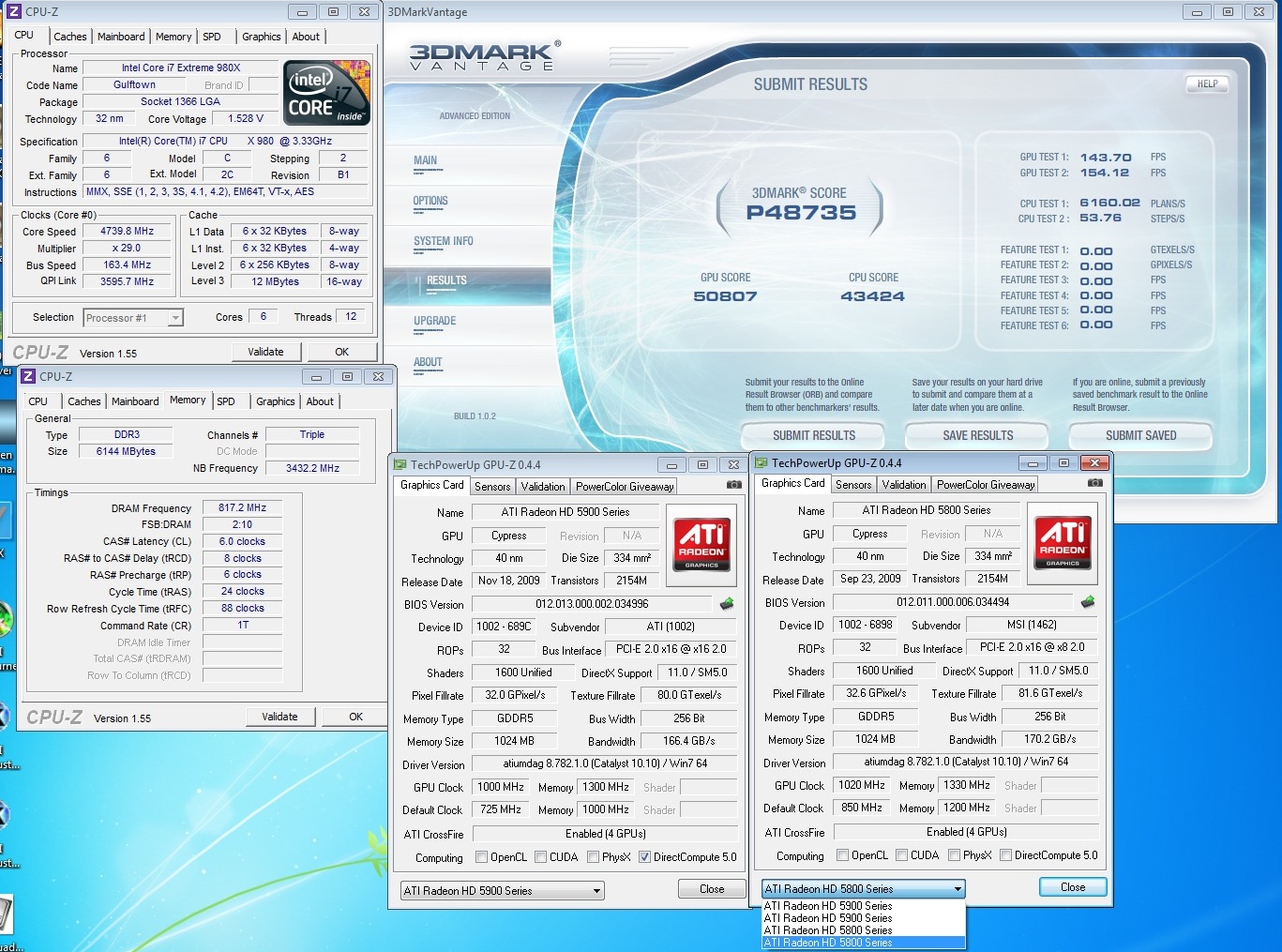
Task: Click Validate in lower CPU-Z window
Action: (279, 717)
